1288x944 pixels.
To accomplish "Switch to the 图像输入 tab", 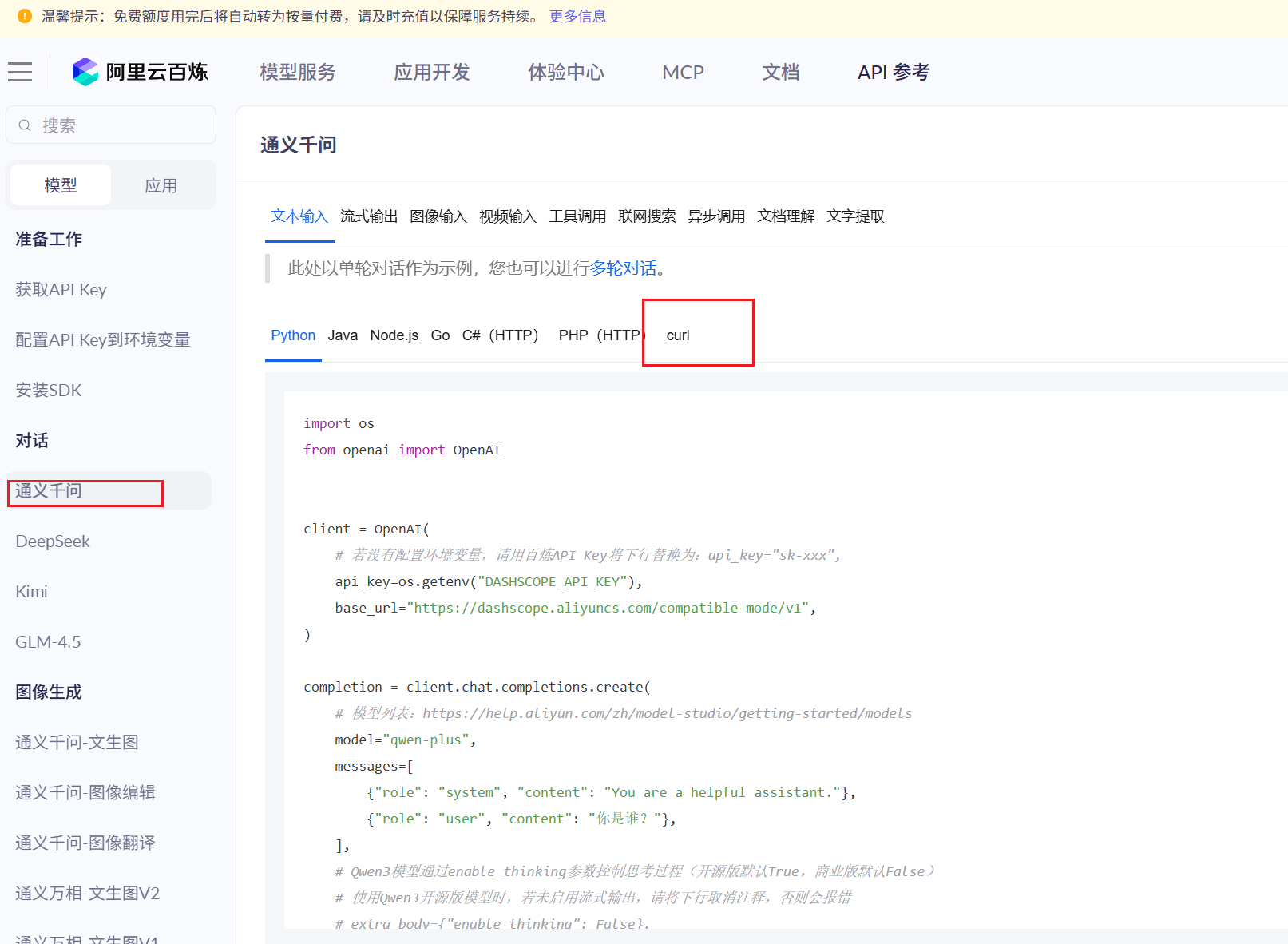I will tap(438, 216).
